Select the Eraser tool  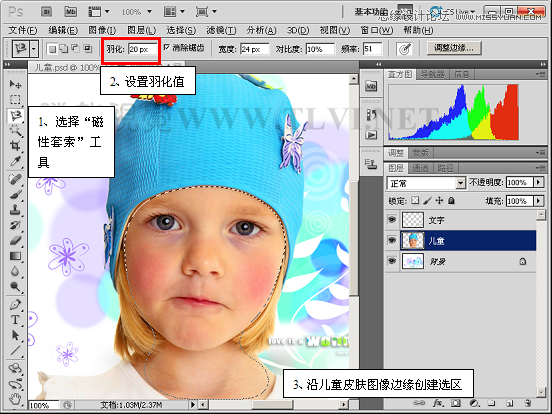click(15, 240)
